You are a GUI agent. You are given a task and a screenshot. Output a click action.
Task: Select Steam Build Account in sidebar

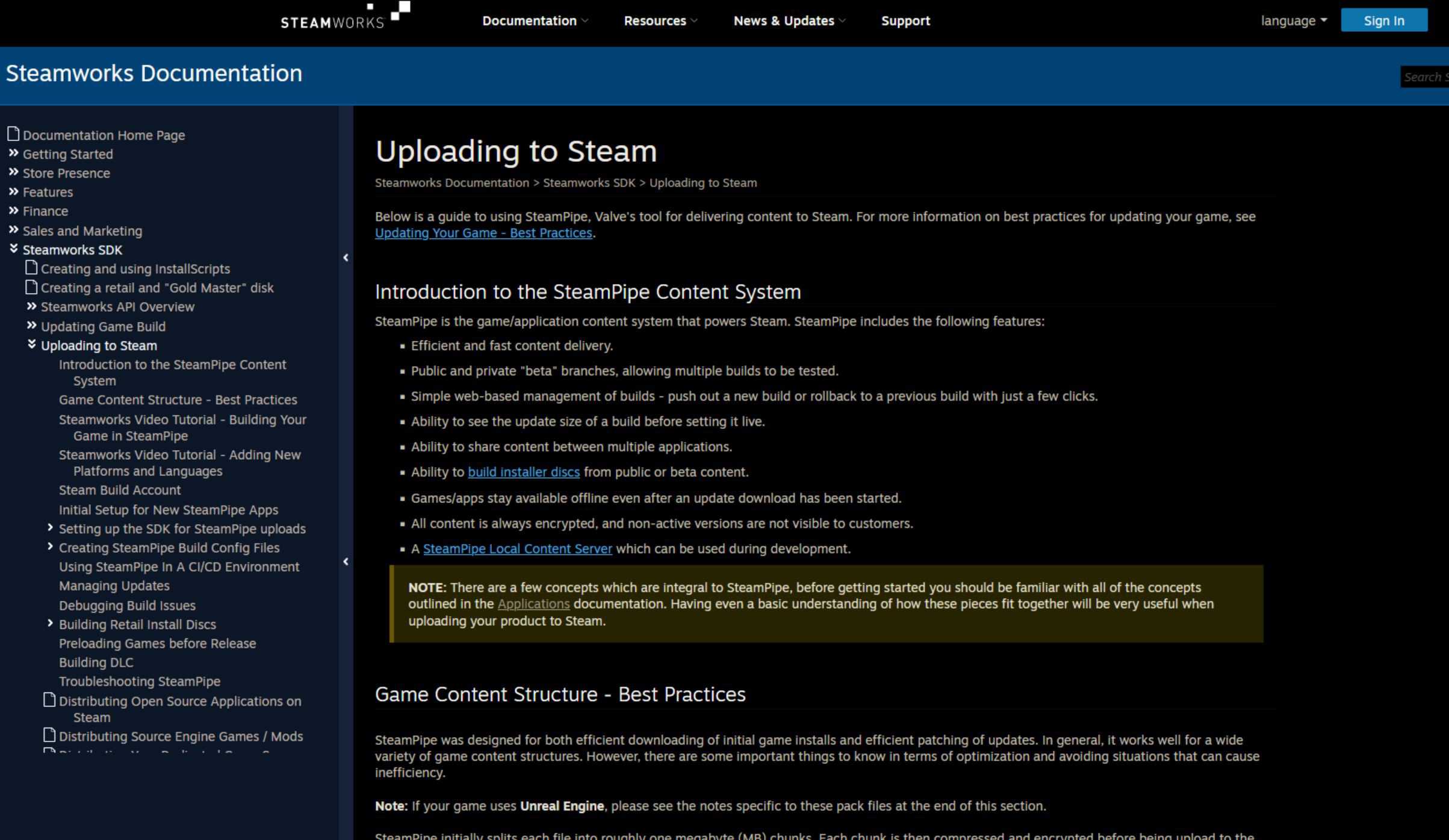(120, 490)
